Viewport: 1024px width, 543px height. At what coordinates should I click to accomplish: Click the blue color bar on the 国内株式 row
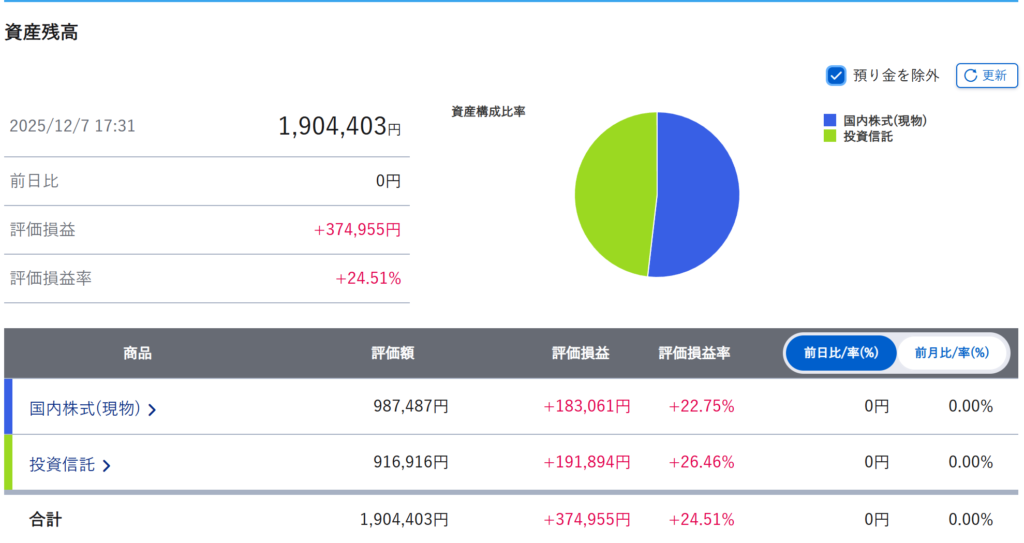coord(8,406)
